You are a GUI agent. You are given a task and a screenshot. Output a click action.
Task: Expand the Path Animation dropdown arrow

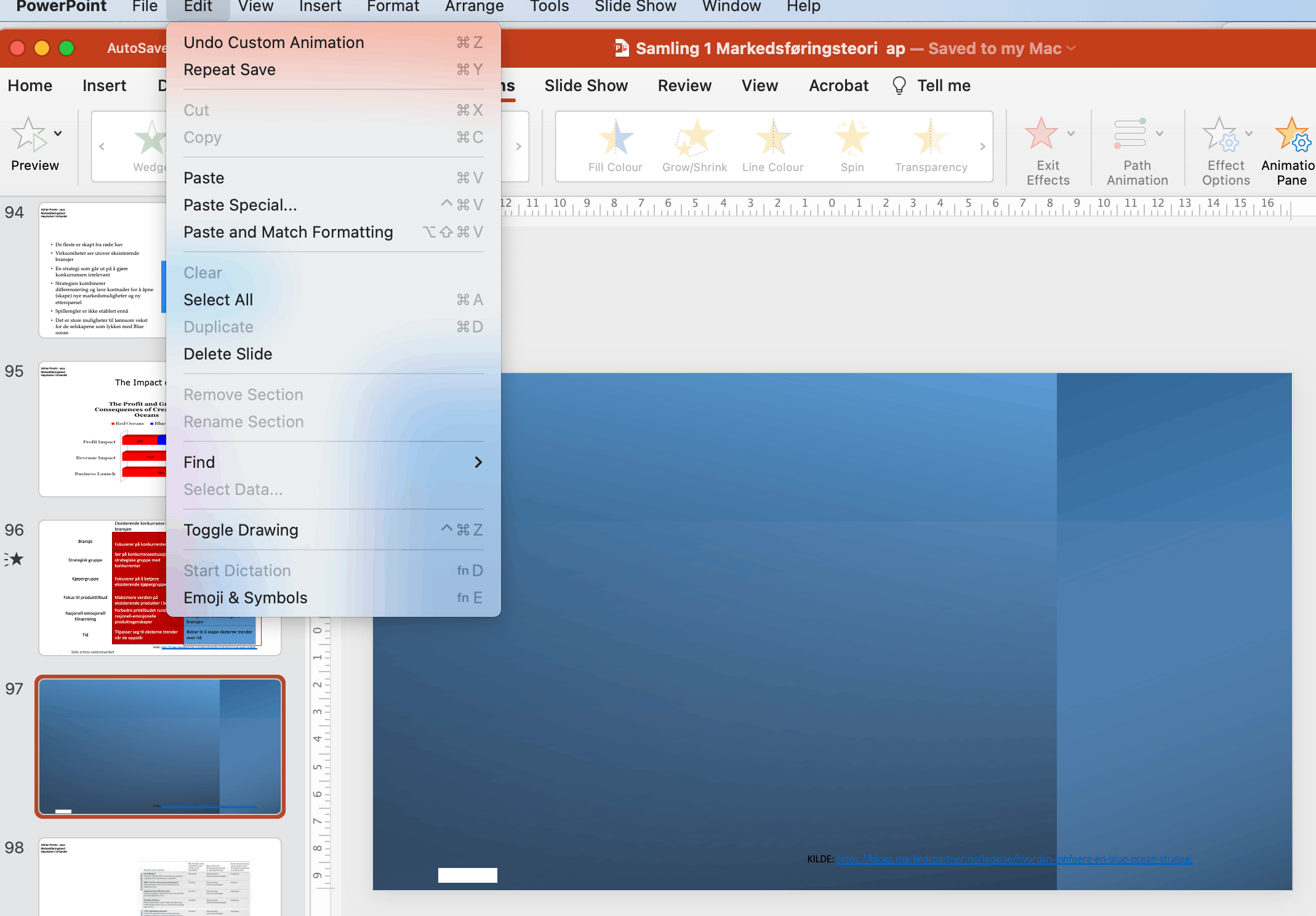point(1160,134)
